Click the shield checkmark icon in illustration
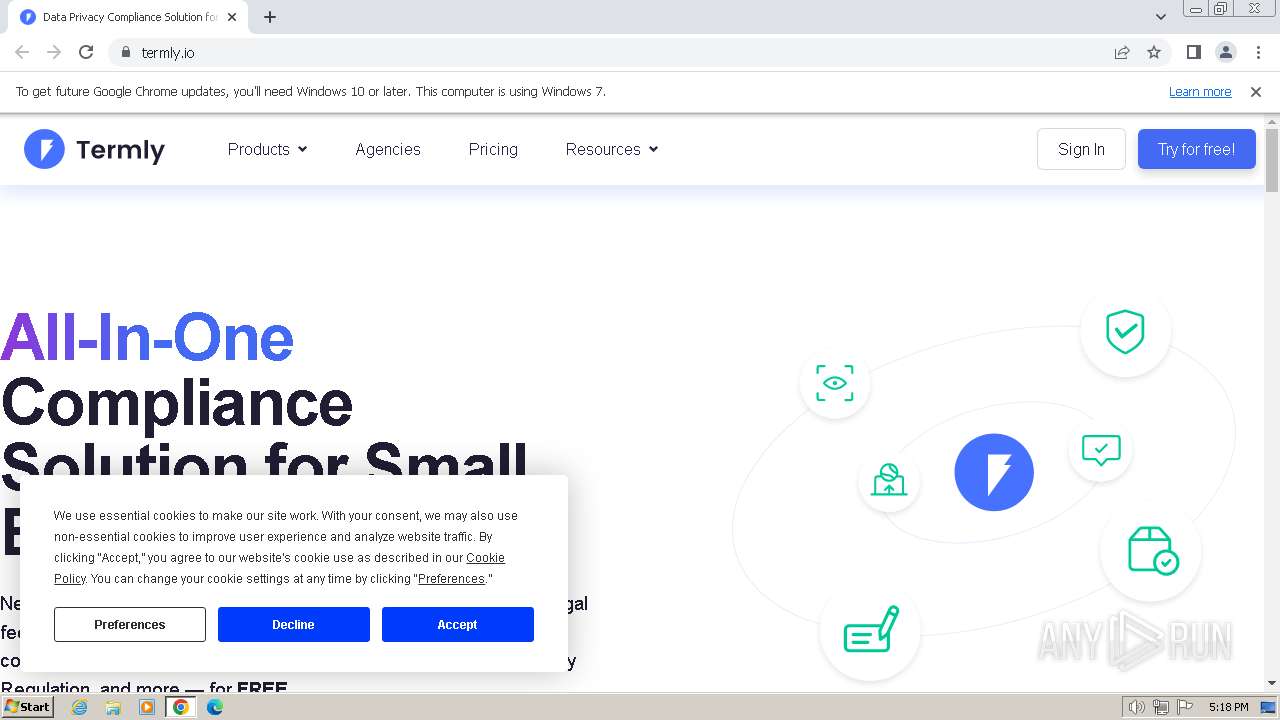 point(1125,332)
